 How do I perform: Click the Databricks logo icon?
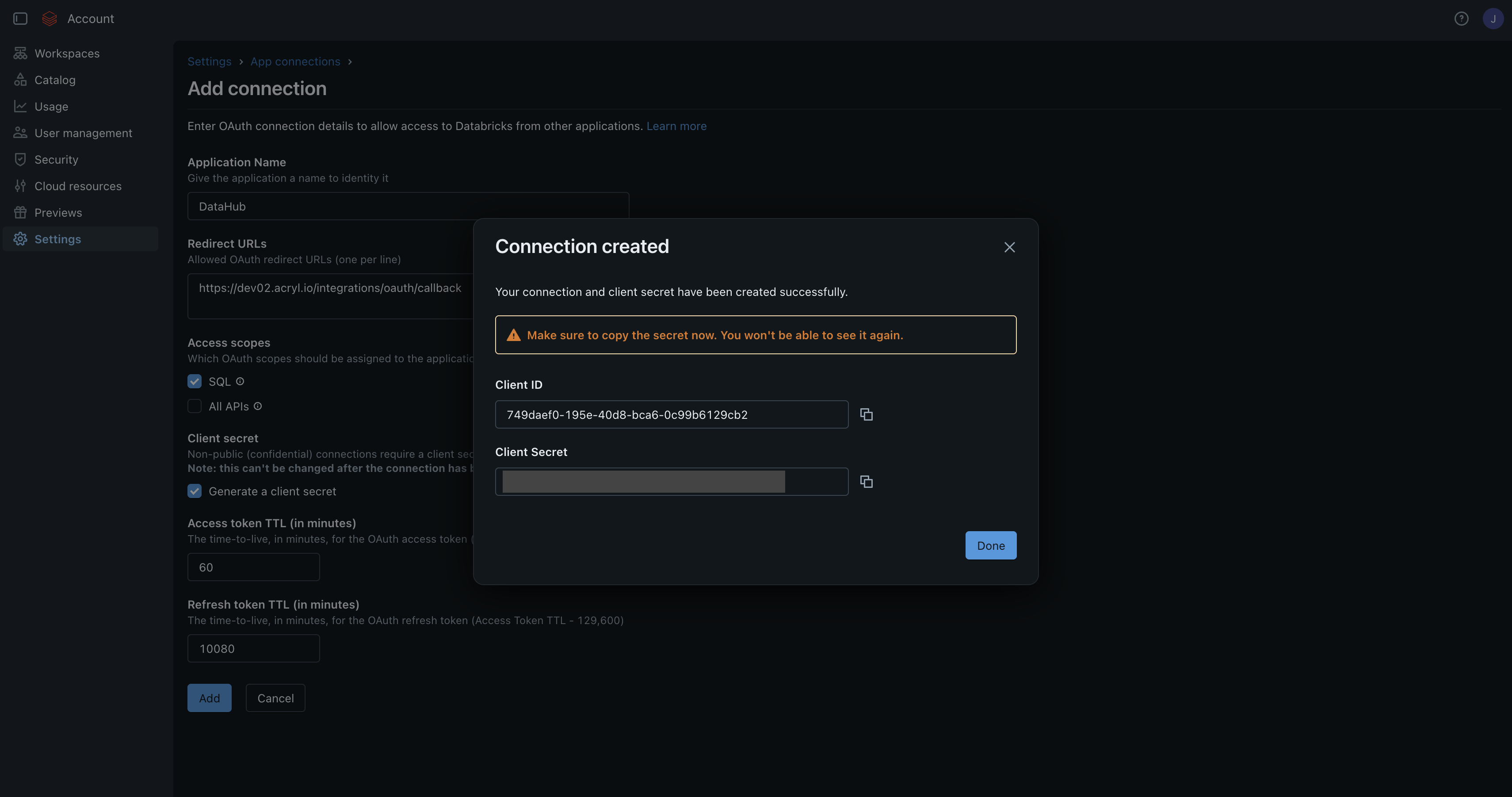click(50, 19)
